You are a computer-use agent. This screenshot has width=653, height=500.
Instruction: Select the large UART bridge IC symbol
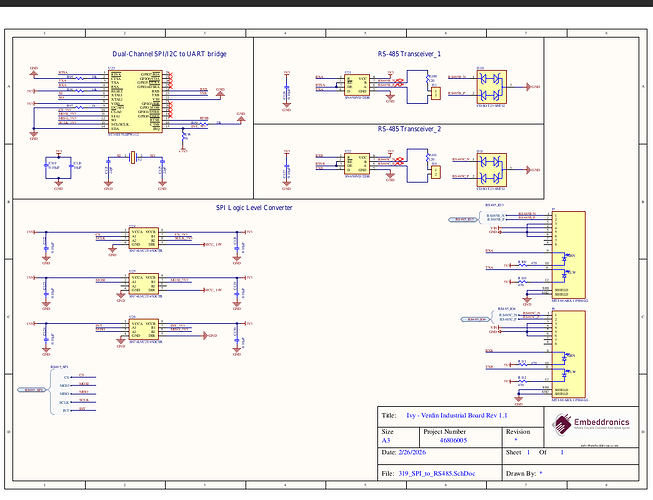point(135,102)
